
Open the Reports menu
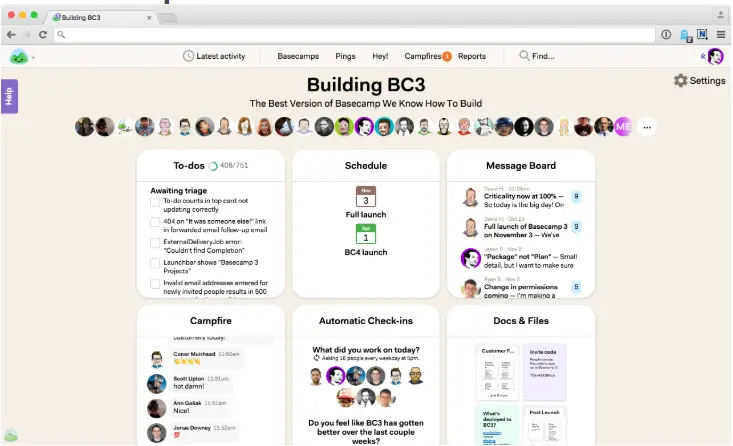[472, 56]
